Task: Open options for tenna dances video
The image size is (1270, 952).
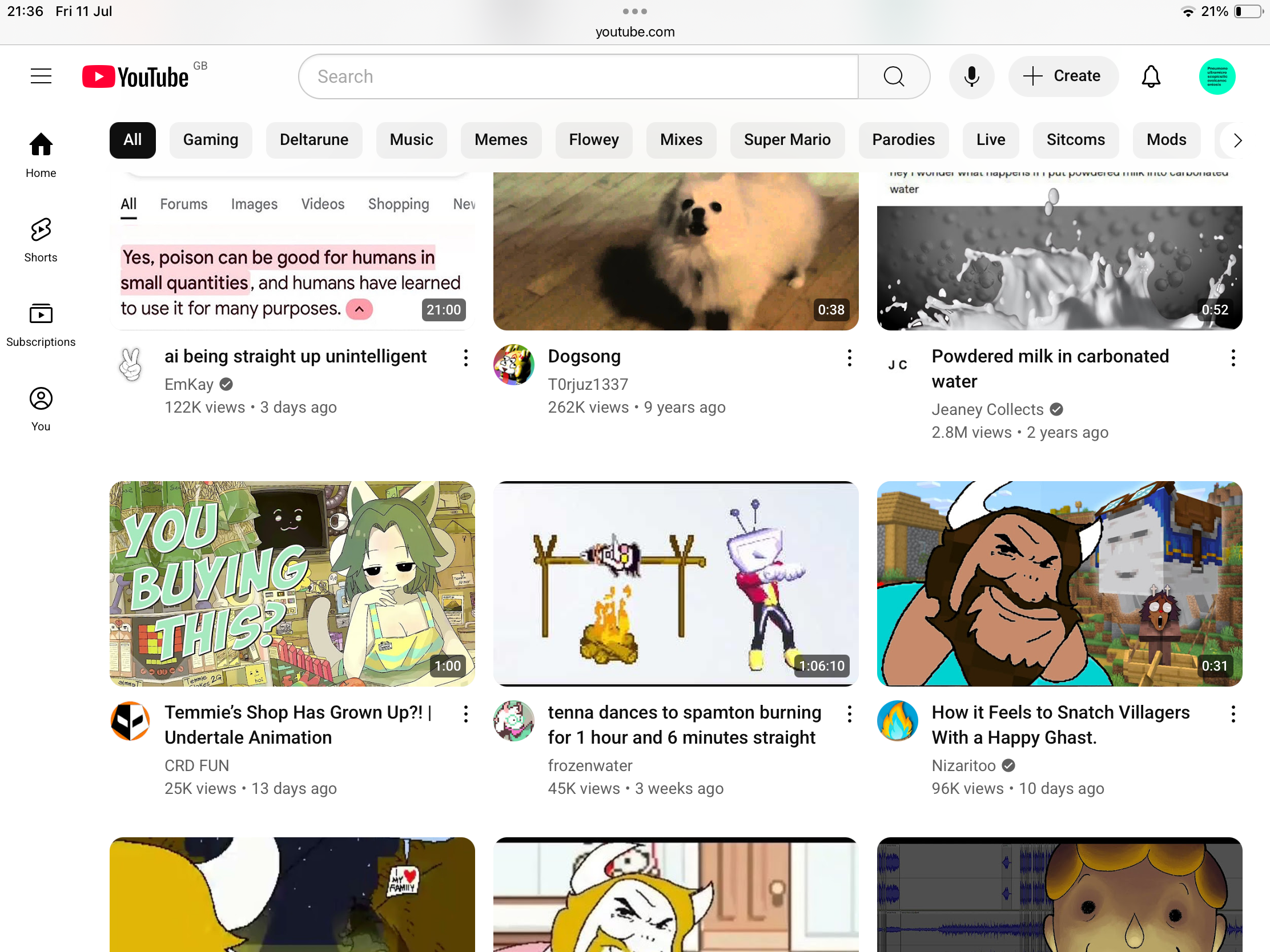Action: click(849, 715)
